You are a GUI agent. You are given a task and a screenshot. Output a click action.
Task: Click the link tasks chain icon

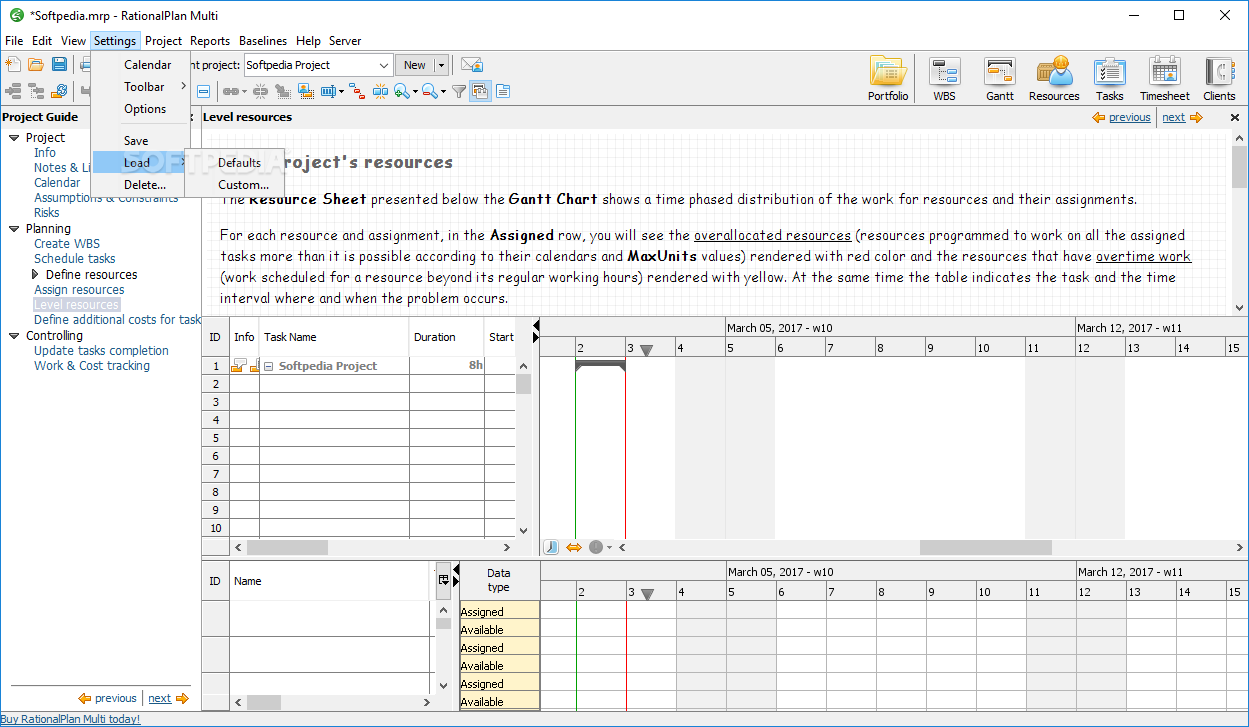[231, 91]
